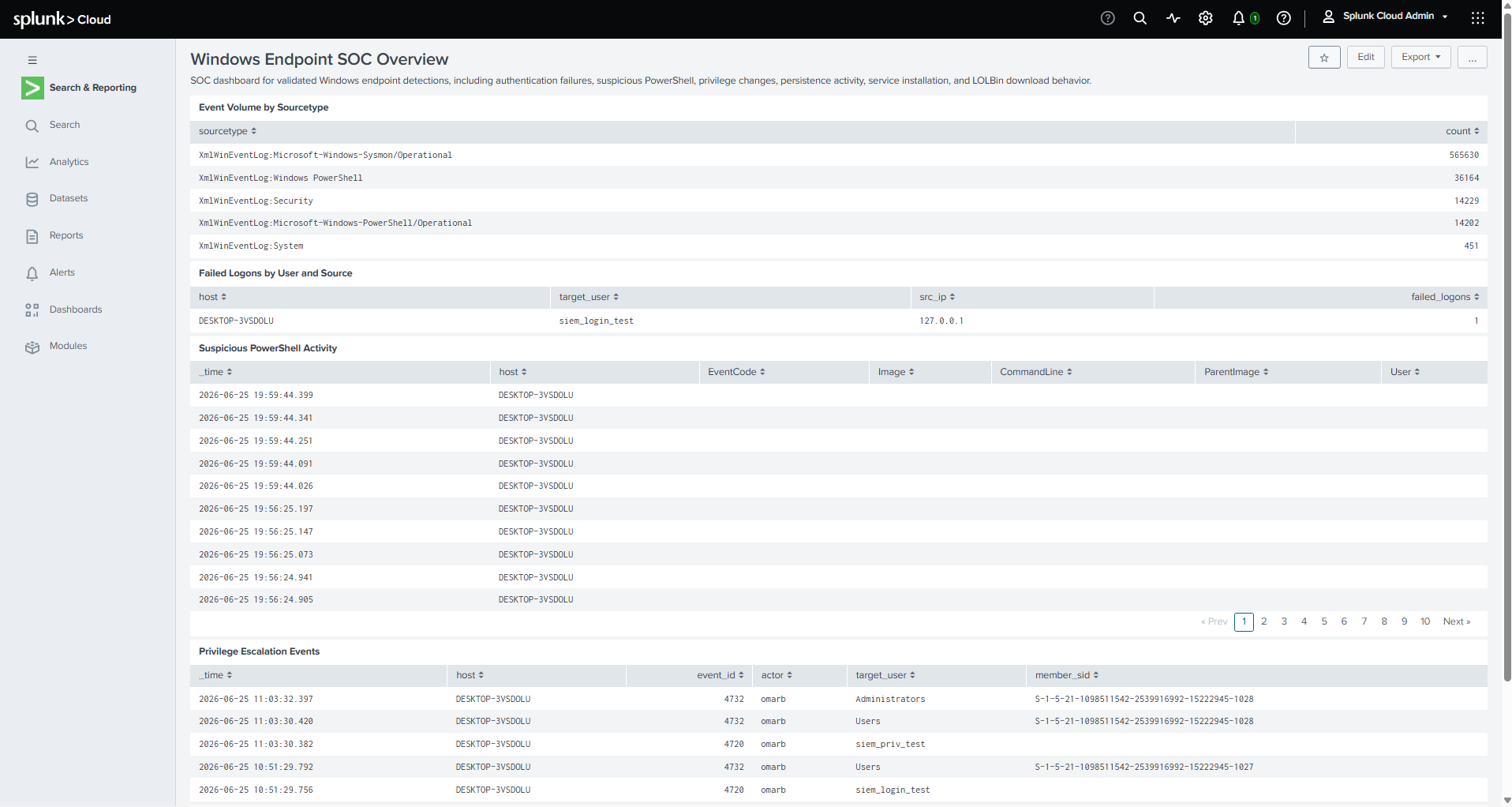The height and width of the screenshot is (807, 1512).
Task: Open Modules in the sidebar
Action: 68,347
